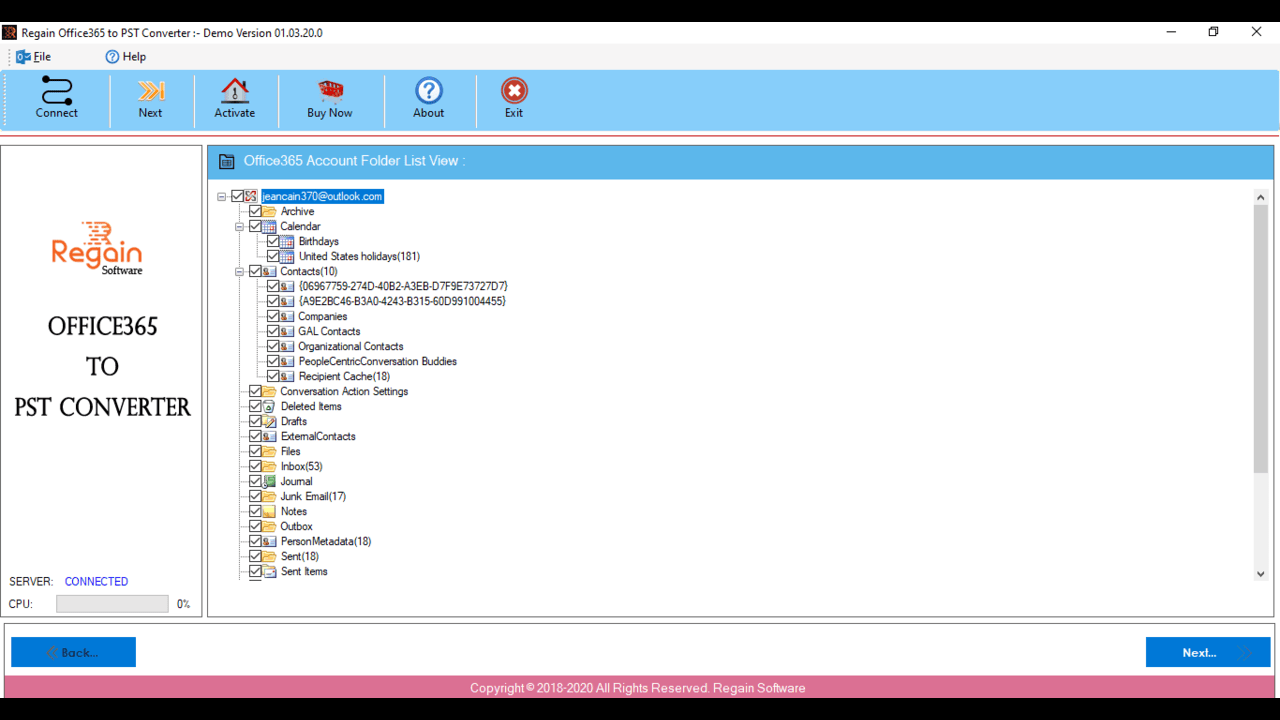Select the jeancain370@outlook.com account label

point(322,196)
